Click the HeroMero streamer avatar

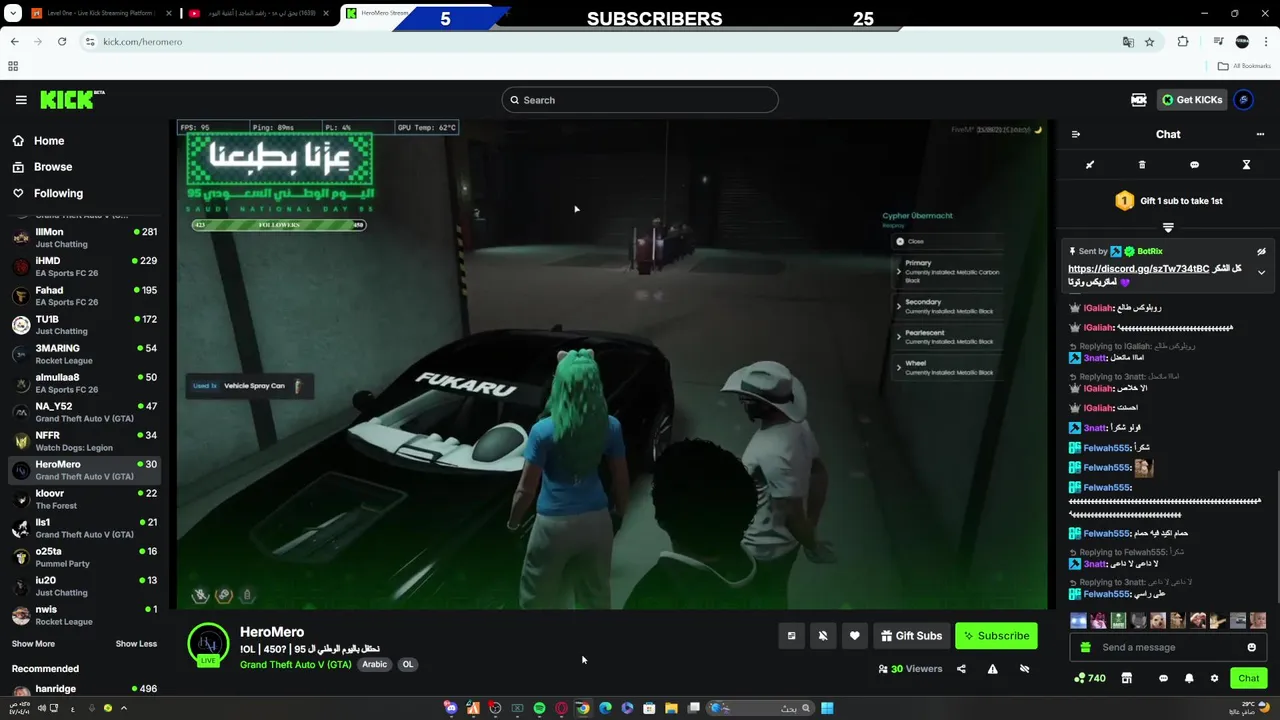coord(208,644)
